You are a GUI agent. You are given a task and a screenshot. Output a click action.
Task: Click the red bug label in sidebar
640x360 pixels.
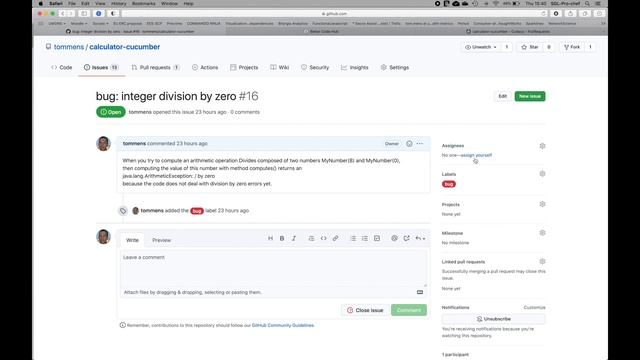pyautogui.click(x=449, y=184)
